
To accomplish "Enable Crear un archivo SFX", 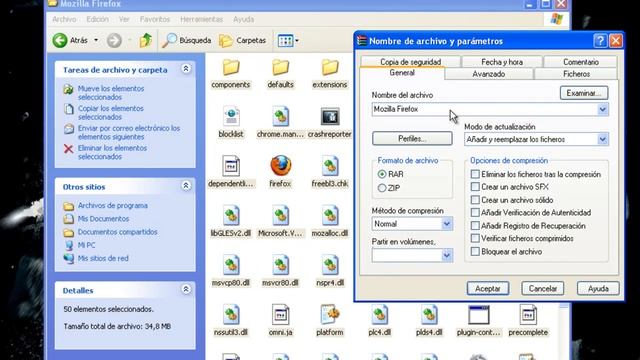I will [x=475, y=187].
